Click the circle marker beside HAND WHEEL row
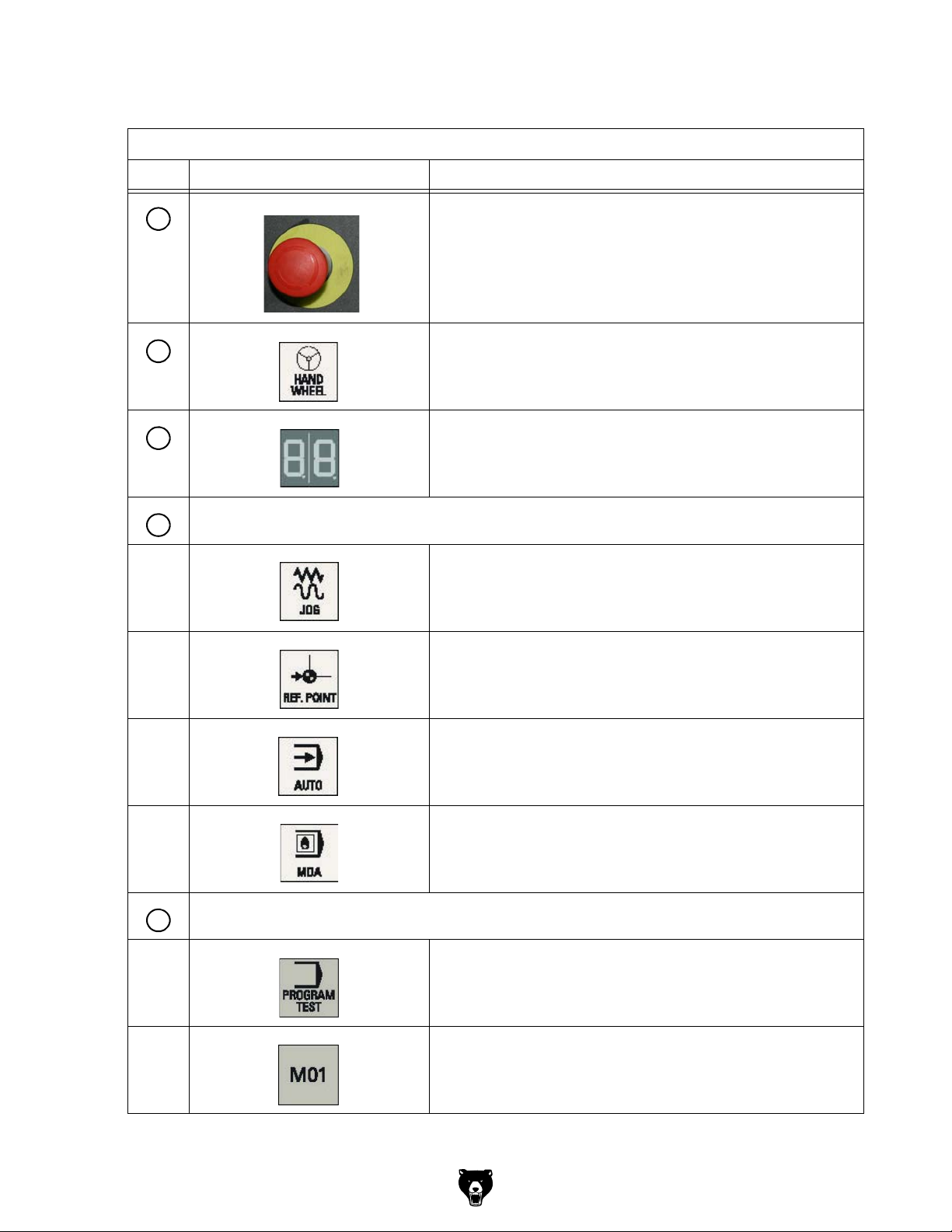 pyautogui.click(x=159, y=351)
